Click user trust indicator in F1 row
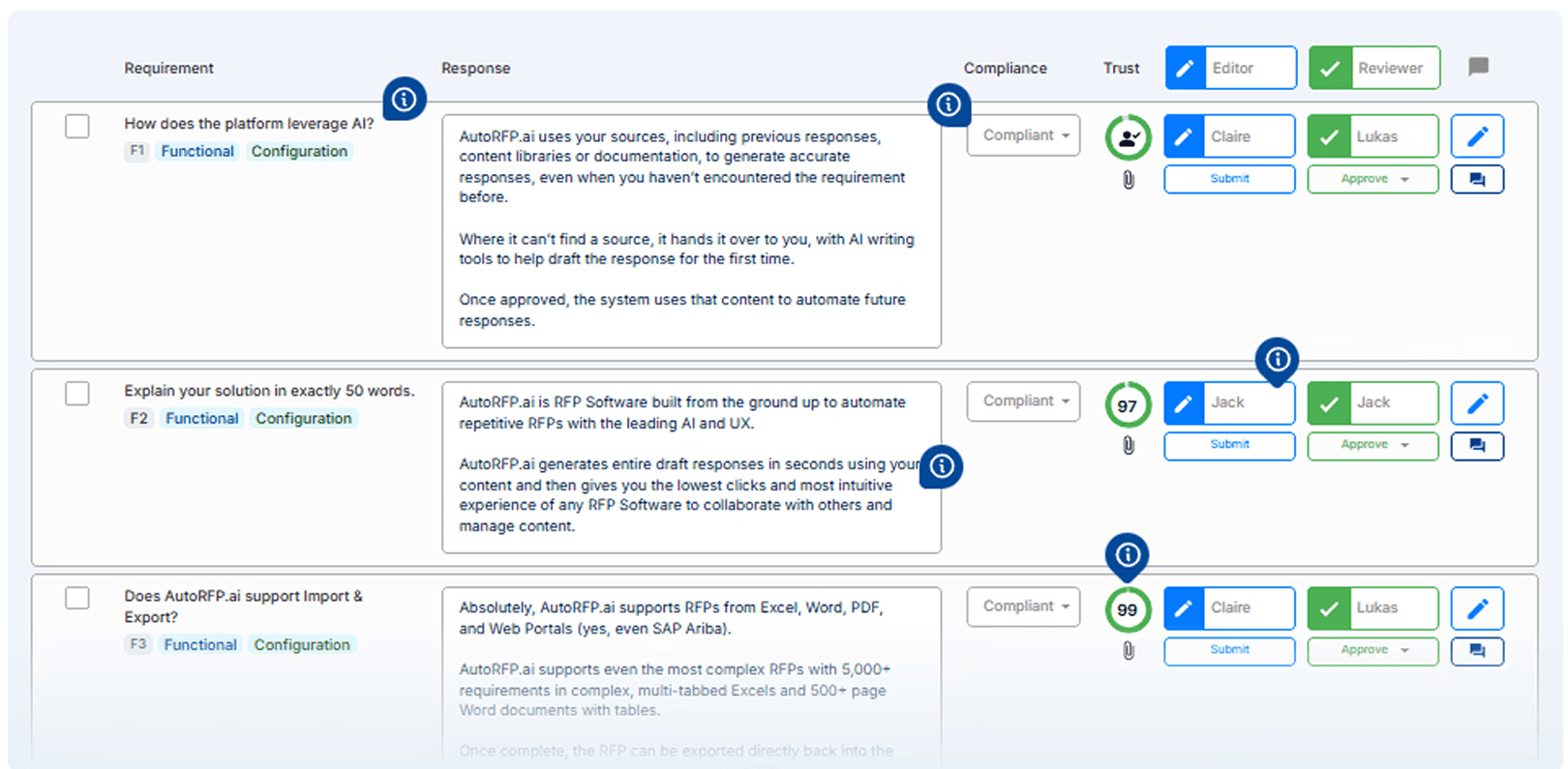1568x769 pixels. (1128, 137)
